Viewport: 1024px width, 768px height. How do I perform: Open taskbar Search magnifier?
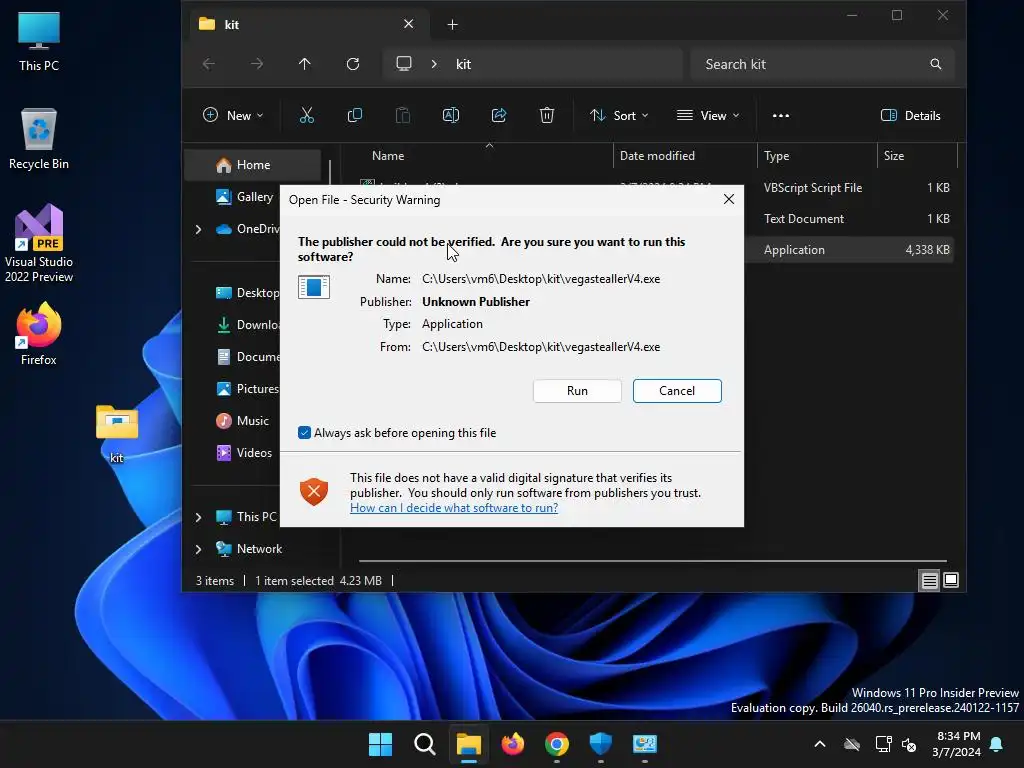pos(424,744)
